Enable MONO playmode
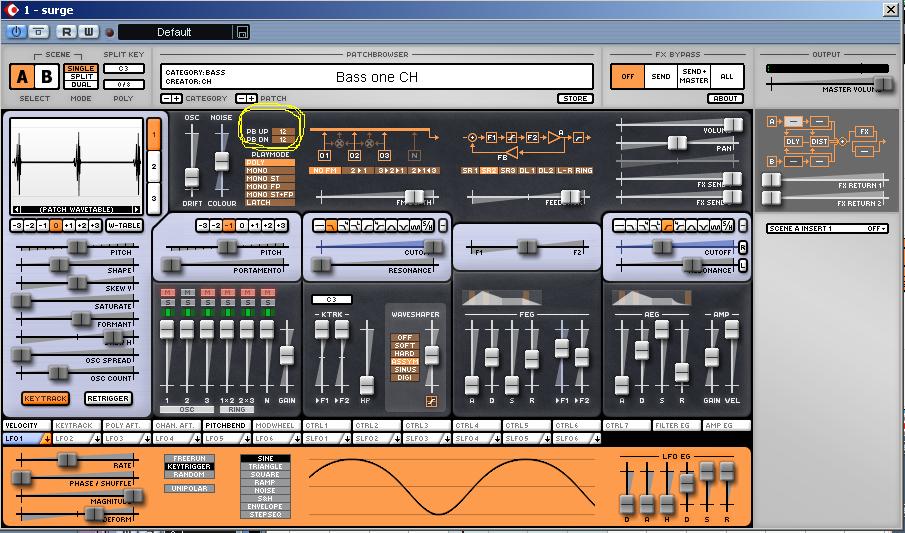Viewport: 905px width, 533px height. pyautogui.click(x=270, y=171)
